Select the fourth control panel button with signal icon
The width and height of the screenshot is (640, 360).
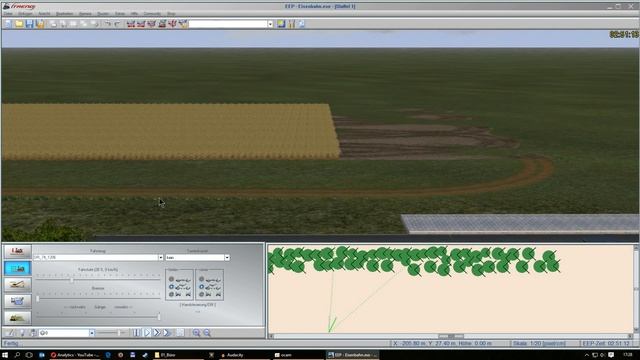pos(18,301)
